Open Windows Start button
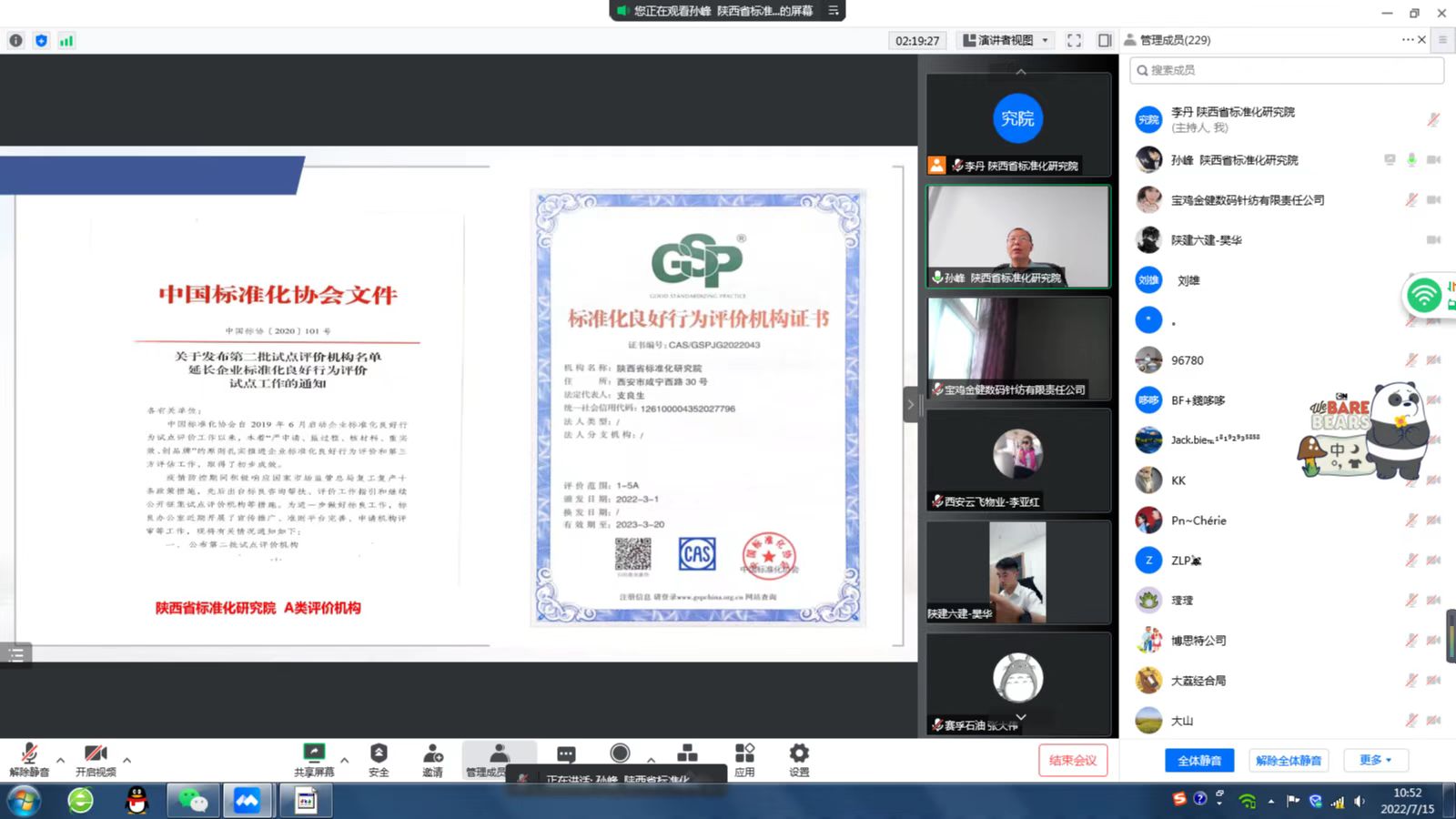1456x819 pixels. (x=24, y=801)
